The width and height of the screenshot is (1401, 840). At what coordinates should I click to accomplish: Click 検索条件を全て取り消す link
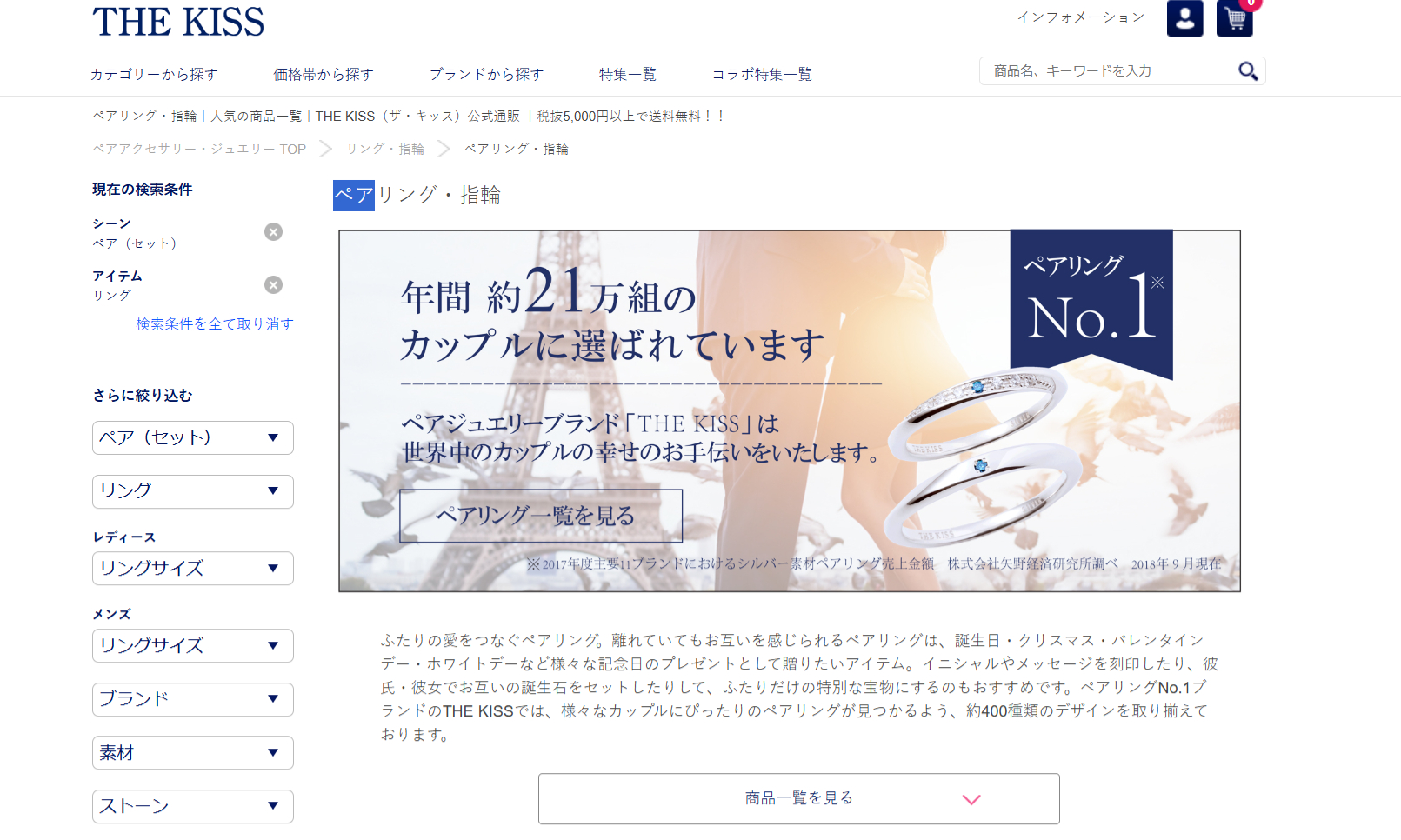[x=215, y=324]
